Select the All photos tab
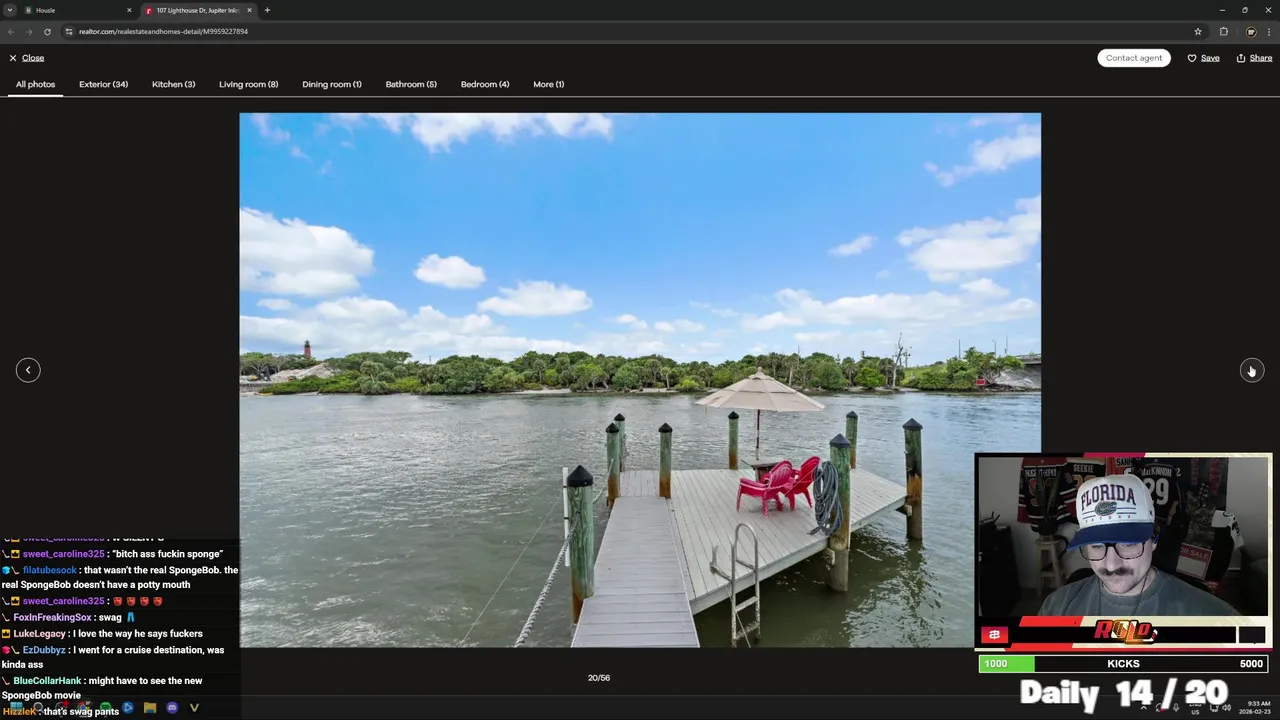 point(35,84)
